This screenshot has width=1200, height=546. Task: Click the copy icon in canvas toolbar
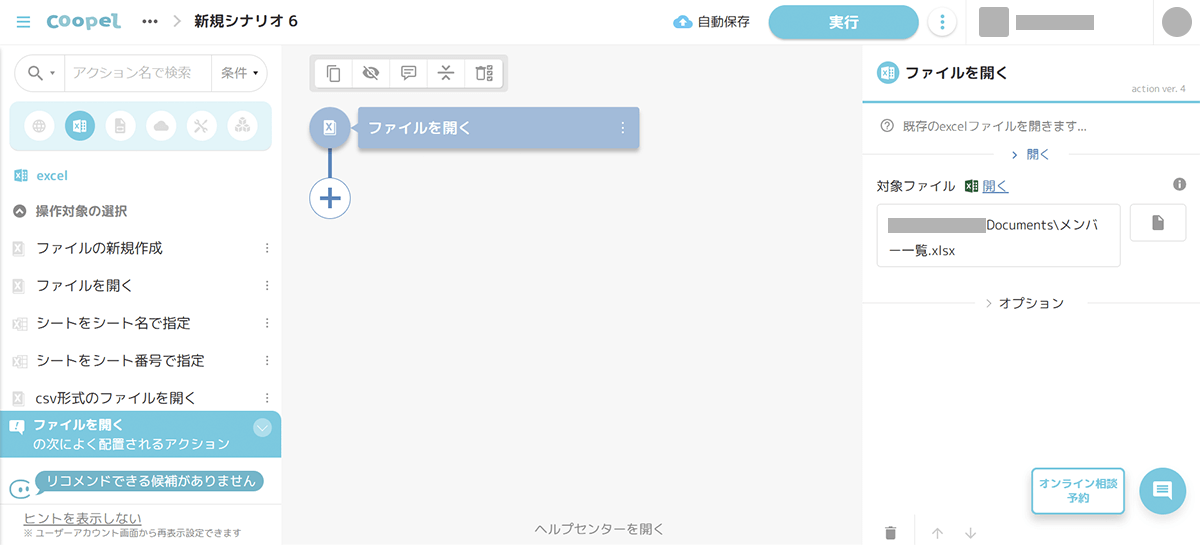coord(334,73)
